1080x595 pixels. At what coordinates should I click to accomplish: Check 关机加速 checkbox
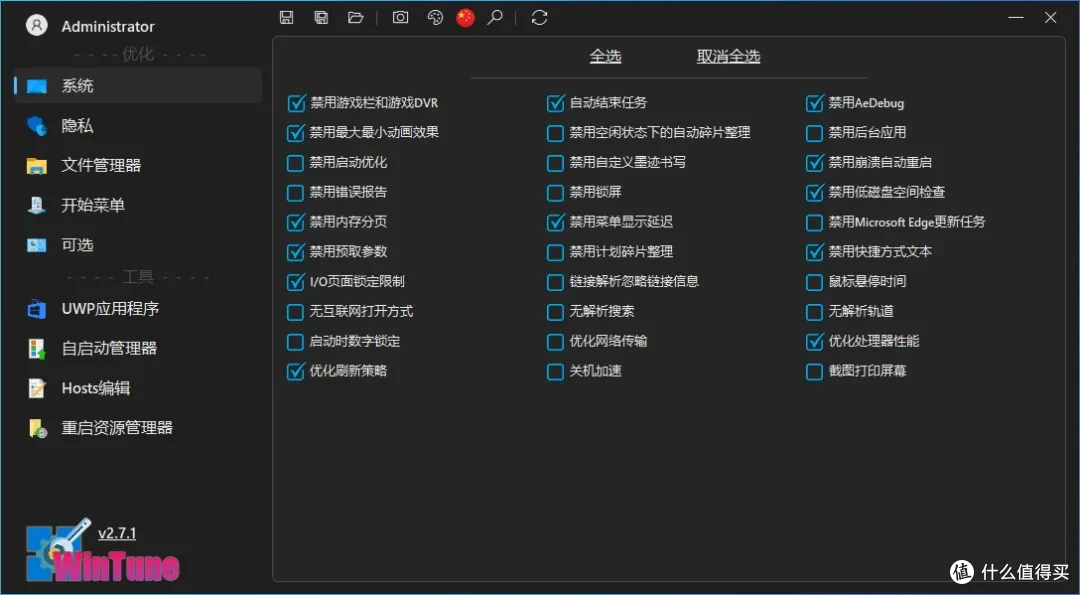pos(555,372)
